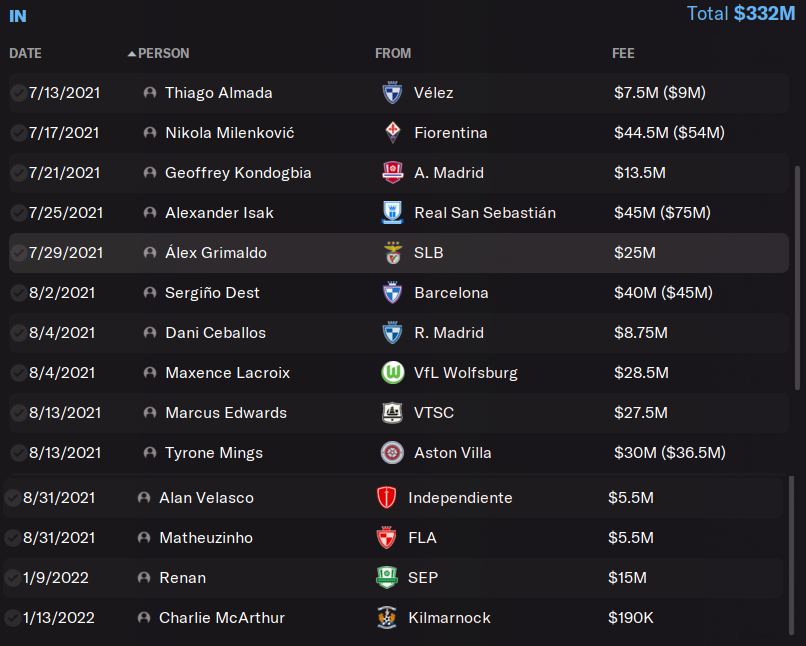The width and height of the screenshot is (806, 646).
Task: Click the Vélez club badge
Action: click(x=392, y=93)
